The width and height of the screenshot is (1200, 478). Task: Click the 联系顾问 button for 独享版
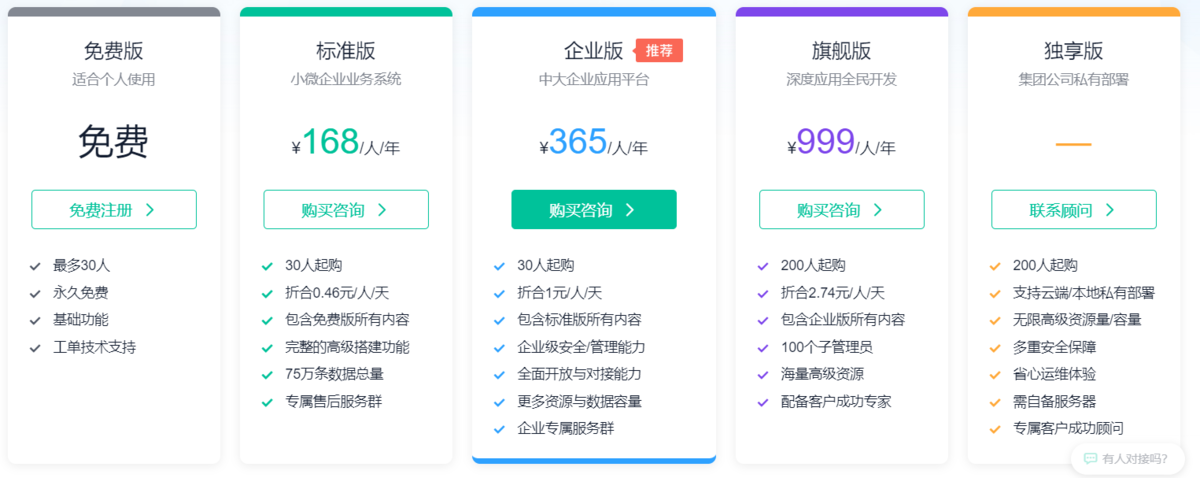[1073, 210]
